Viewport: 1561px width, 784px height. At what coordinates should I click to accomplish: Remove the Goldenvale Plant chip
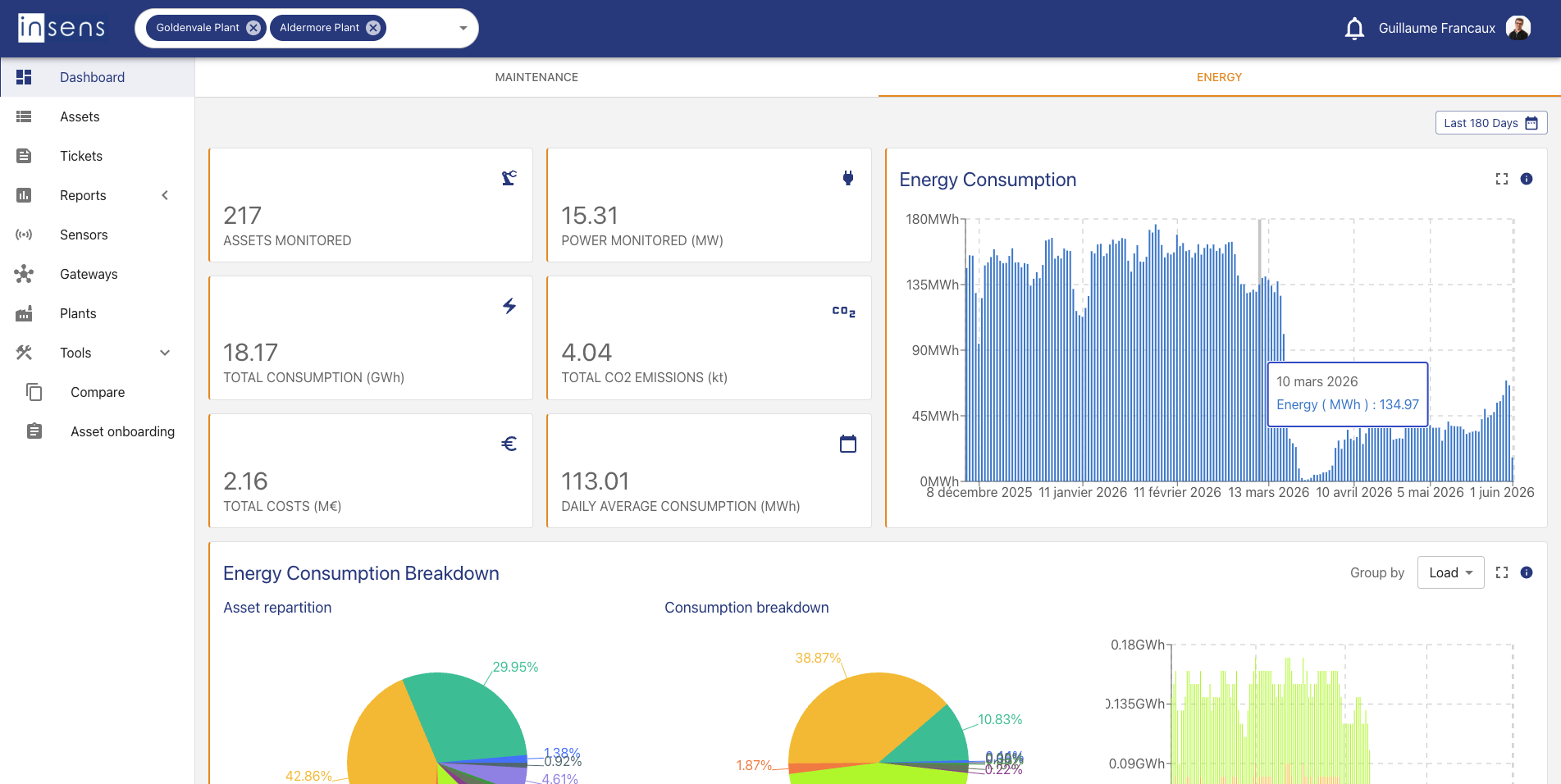coord(253,28)
